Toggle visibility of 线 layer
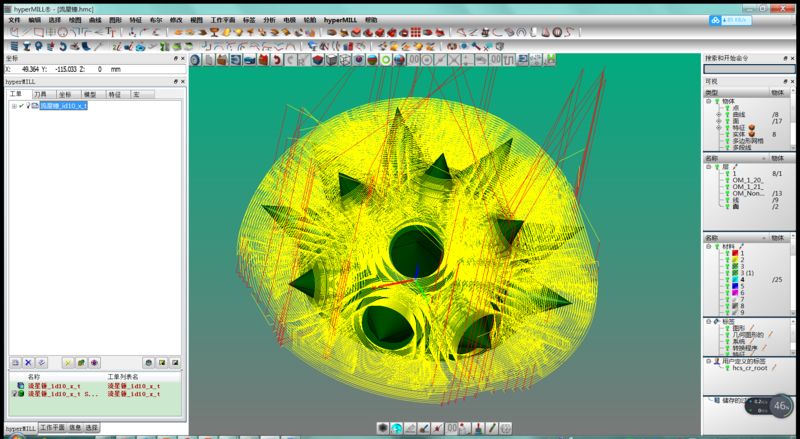The width and height of the screenshot is (800, 439). tap(727, 200)
